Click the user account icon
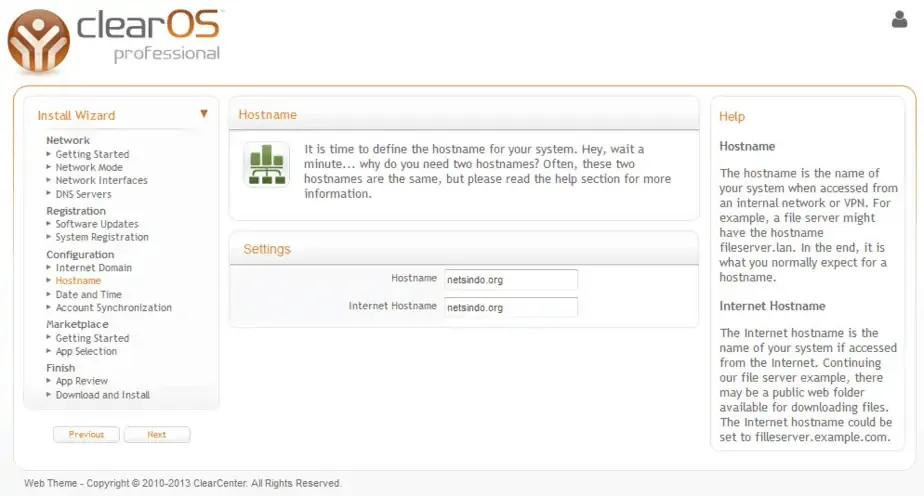Image resolution: width=924 pixels, height=496 pixels. pos(899,19)
